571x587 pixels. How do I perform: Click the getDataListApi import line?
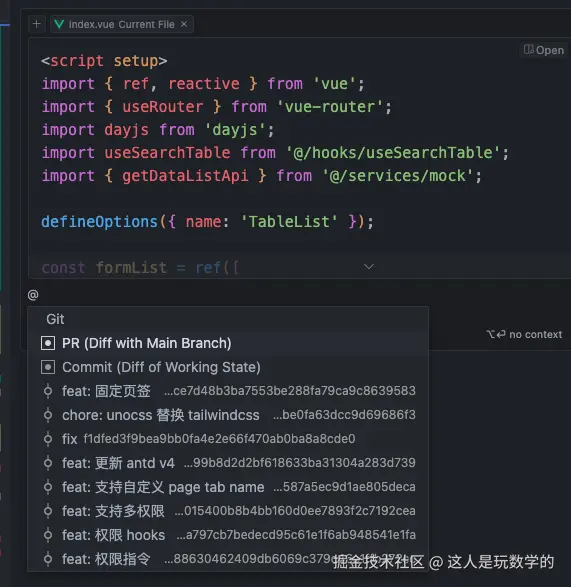(261, 176)
